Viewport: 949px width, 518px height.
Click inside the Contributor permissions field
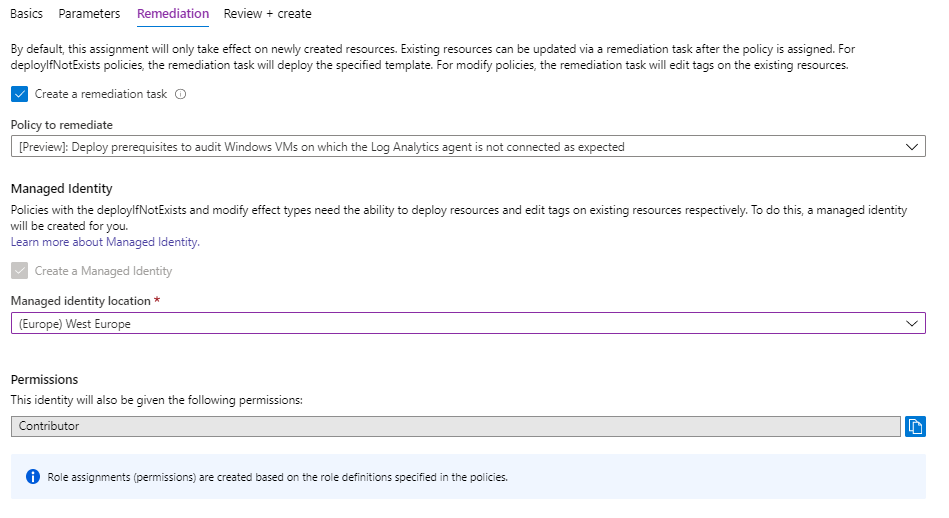point(456,427)
